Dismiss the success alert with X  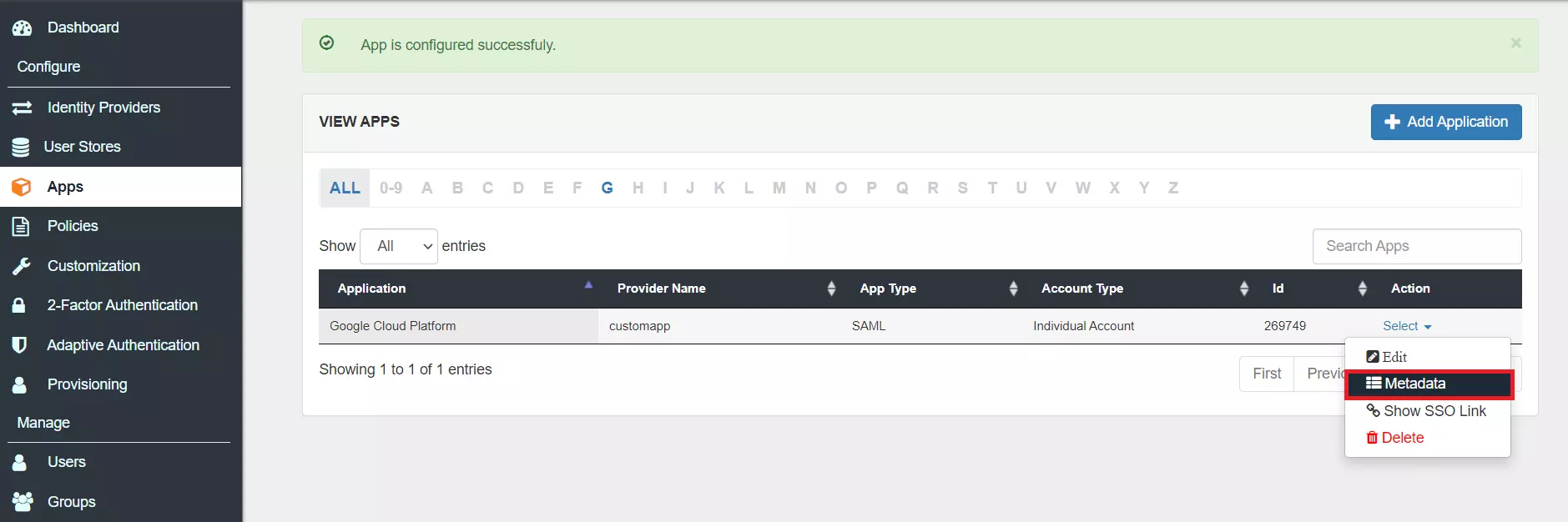tap(1516, 43)
